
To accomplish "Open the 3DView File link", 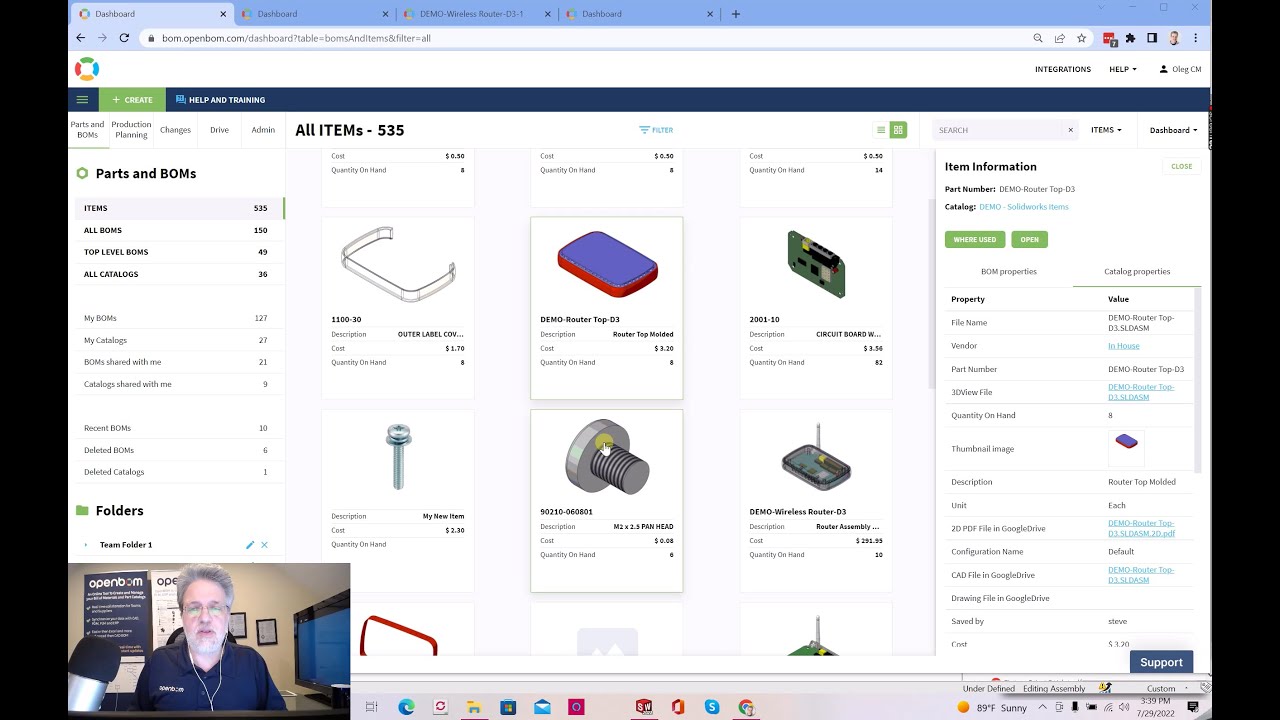I will [x=1141, y=392].
